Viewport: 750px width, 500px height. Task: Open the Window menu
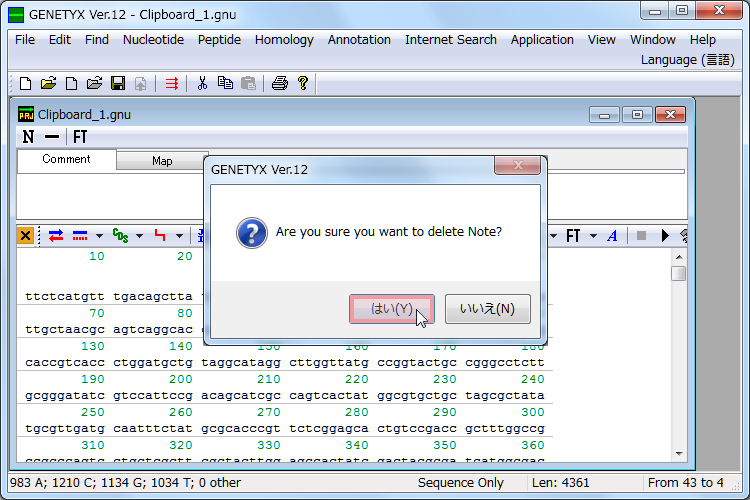click(652, 40)
